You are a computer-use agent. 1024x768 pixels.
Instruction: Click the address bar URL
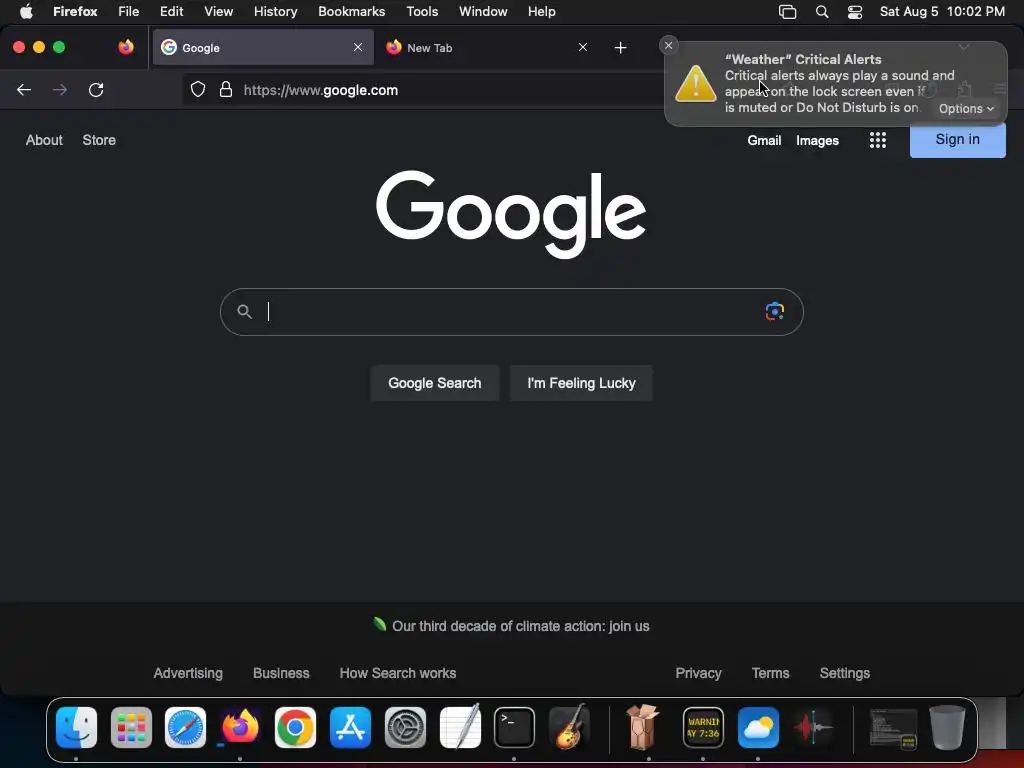(321, 90)
